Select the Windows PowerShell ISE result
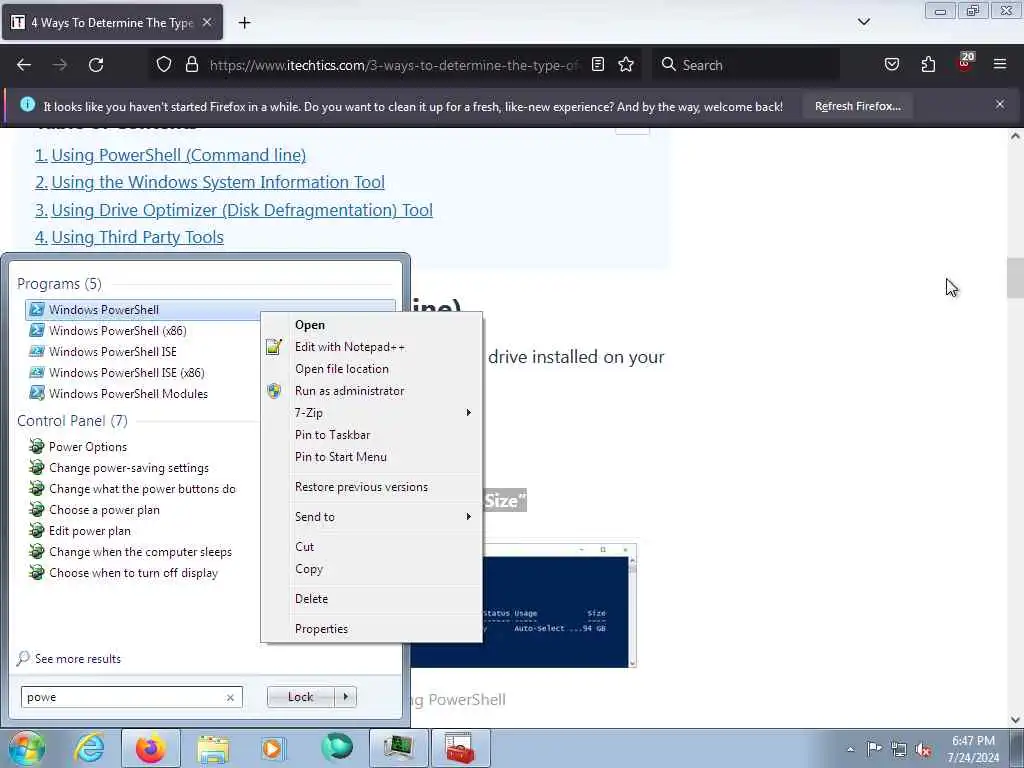The width and height of the screenshot is (1024, 768). pyautogui.click(x=113, y=351)
